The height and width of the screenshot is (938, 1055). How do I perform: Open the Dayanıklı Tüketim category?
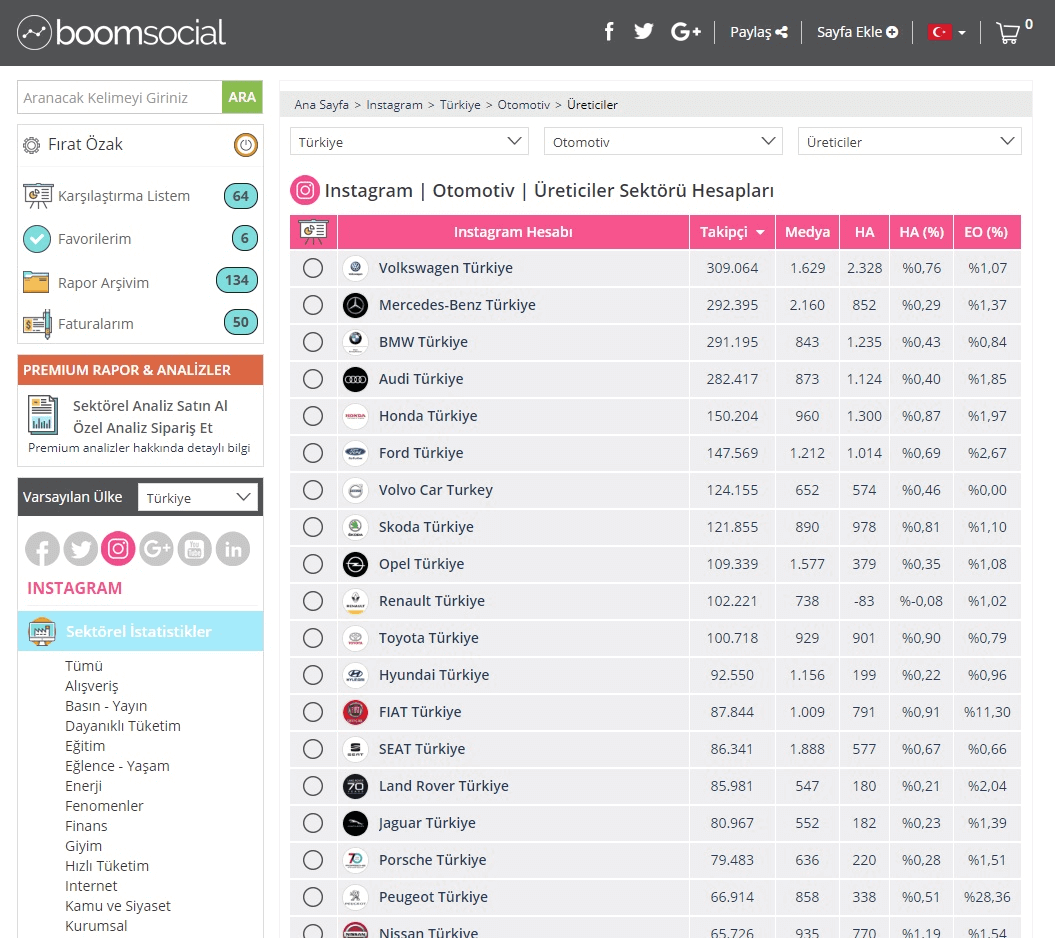(x=122, y=726)
